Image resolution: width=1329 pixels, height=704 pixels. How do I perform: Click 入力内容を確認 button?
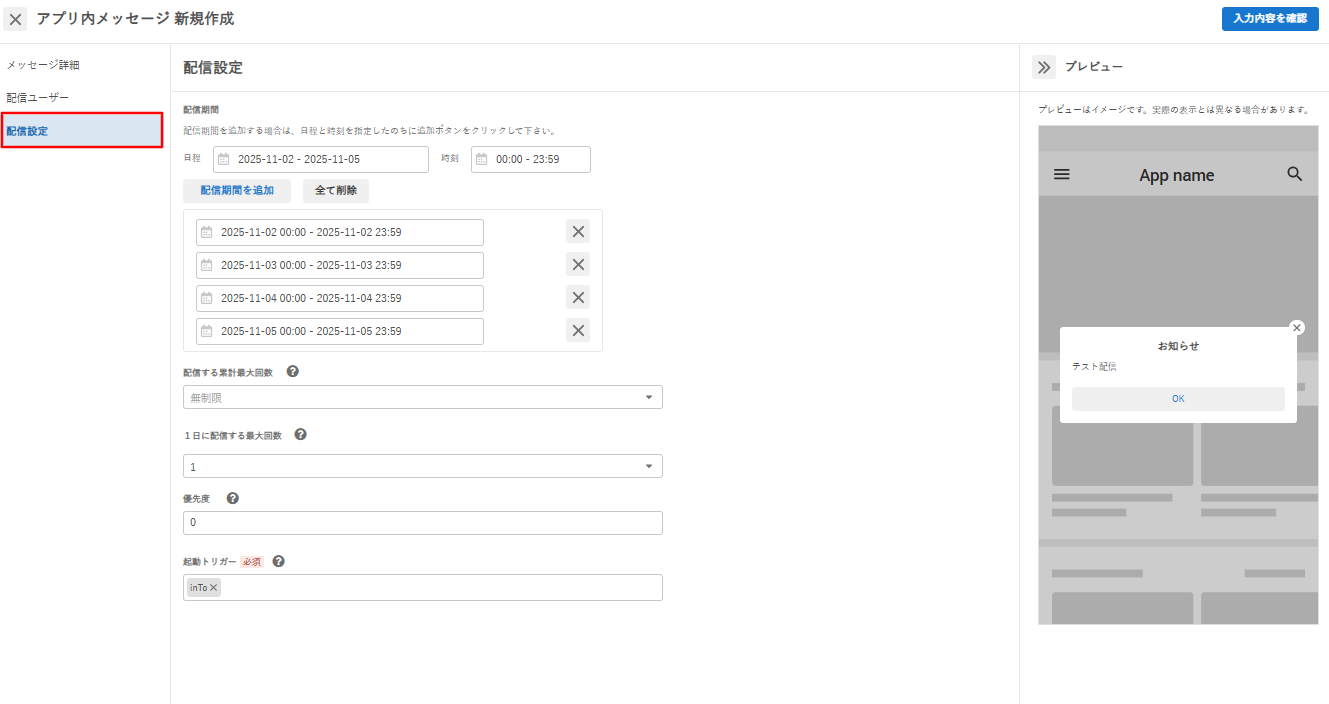pos(1269,19)
